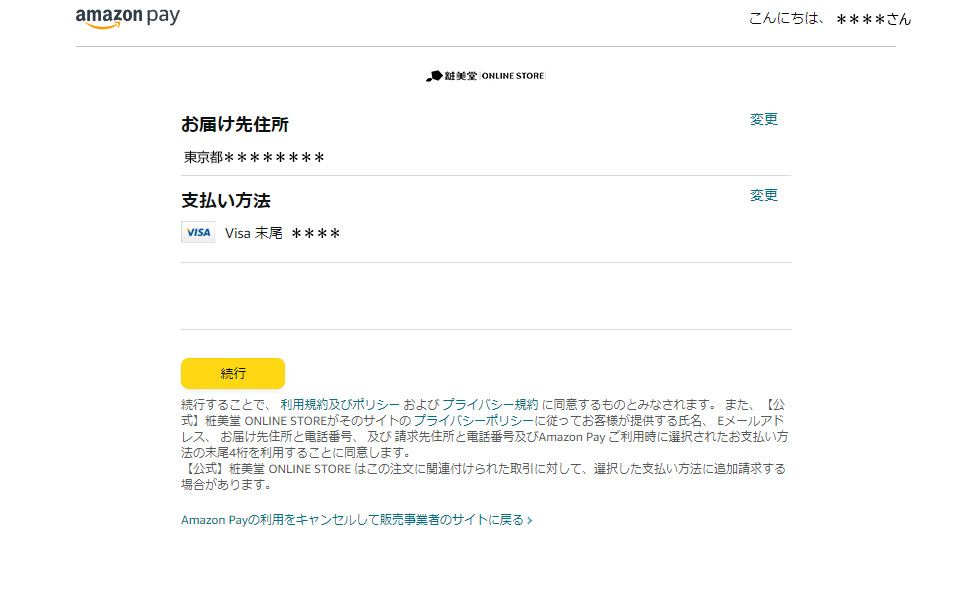The image size is (956, 598).
Task: Open the プライバシー規約 link
Action: pyautogui.click(x=490, y=404)
